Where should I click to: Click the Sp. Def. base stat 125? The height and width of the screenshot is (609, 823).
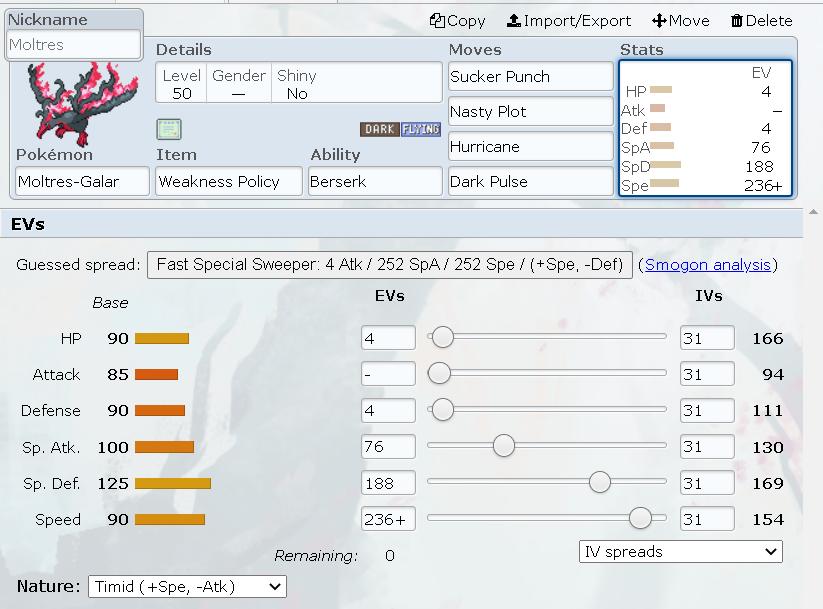pyautogui.click(x=113, y=484)
